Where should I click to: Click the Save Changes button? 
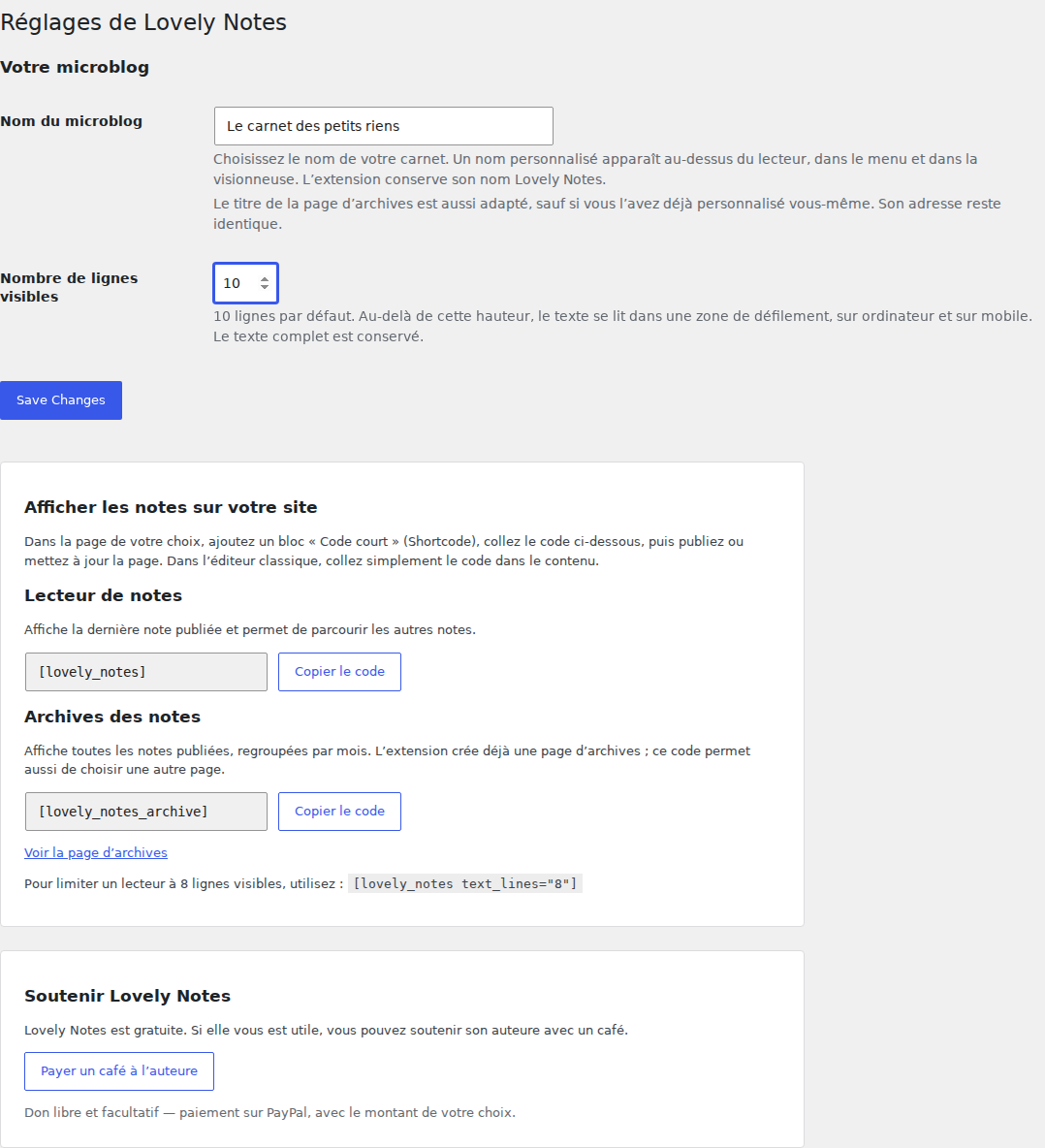[x=61, y=400]
